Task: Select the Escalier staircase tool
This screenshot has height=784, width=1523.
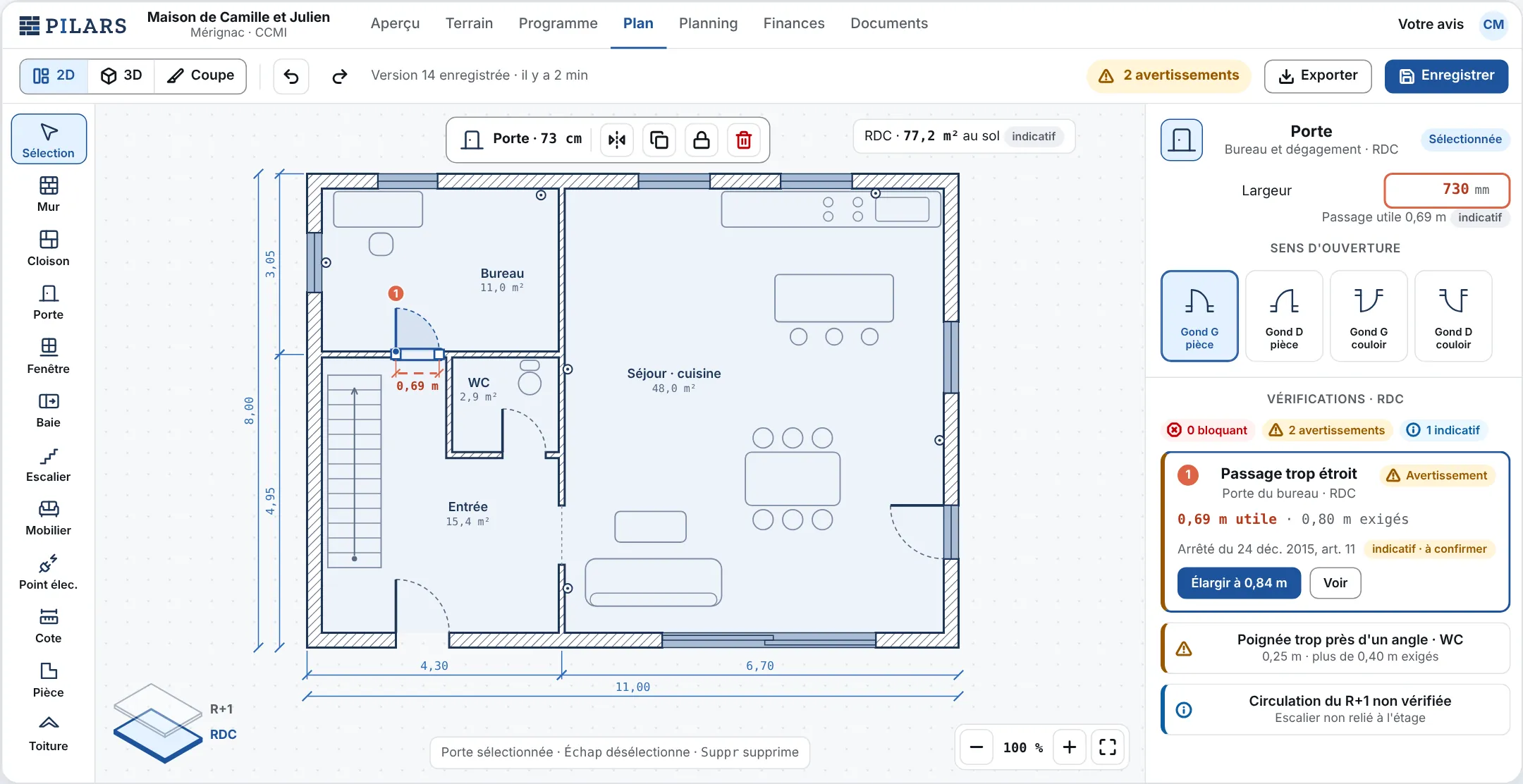Action: click(x=49, y=464)
